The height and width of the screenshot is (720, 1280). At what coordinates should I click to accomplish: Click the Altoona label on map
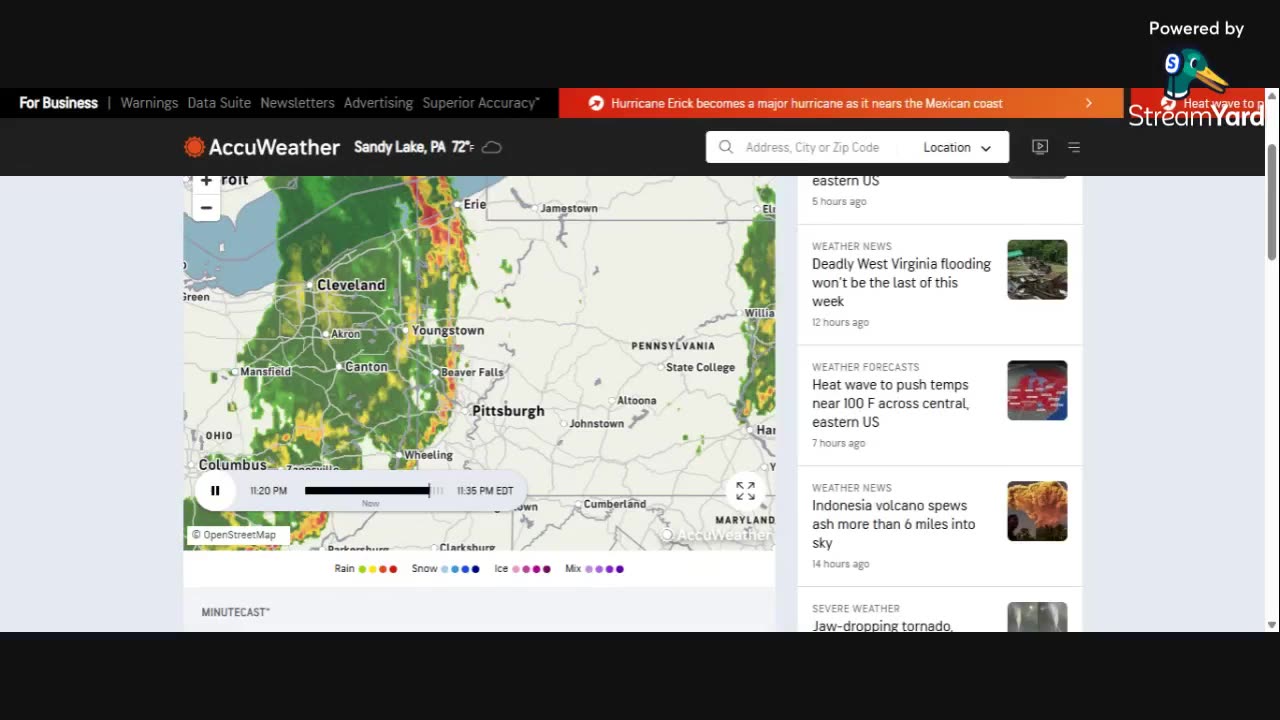[x=637, y=400]
